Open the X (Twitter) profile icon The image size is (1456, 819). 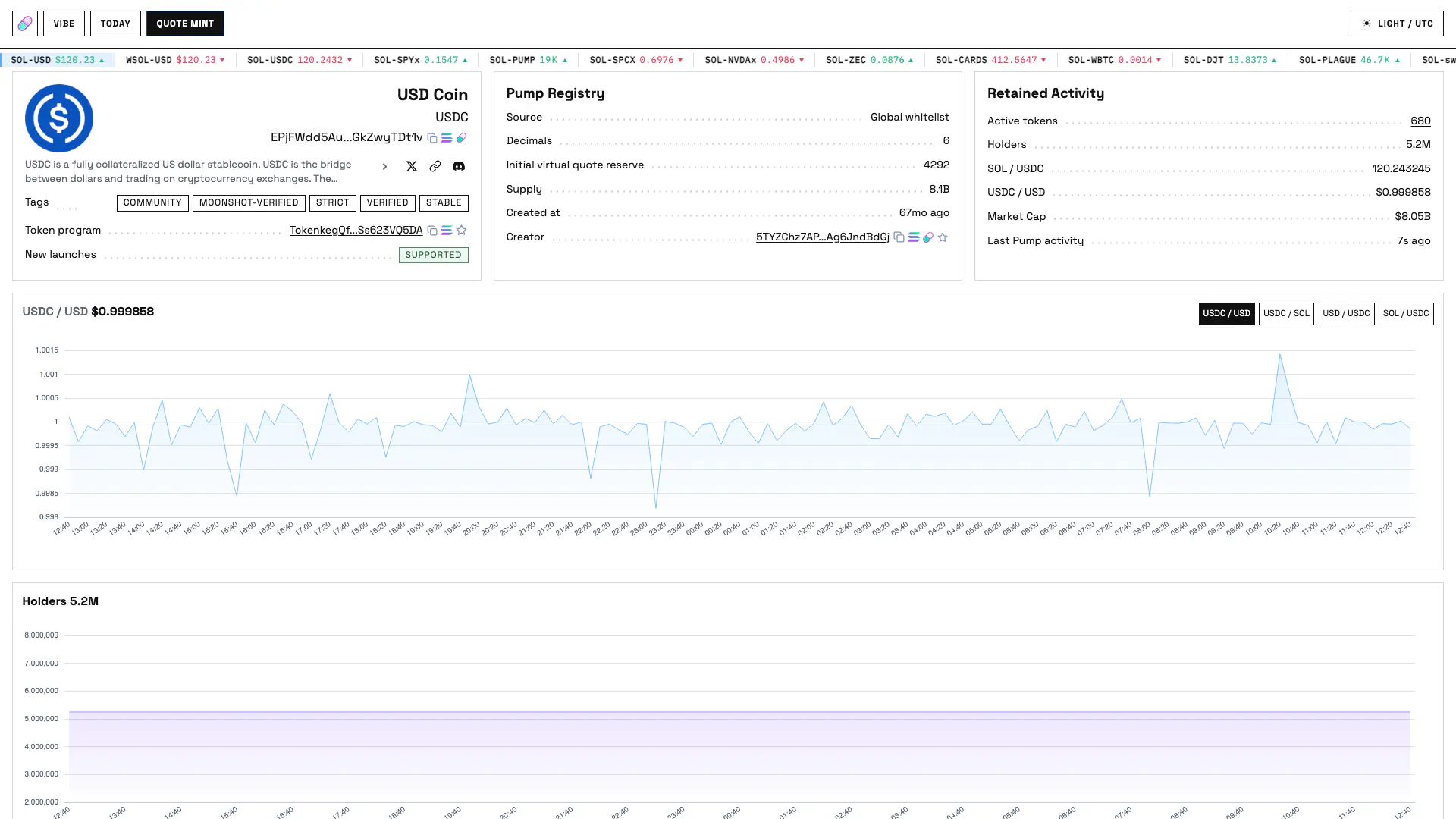[412, 166]
